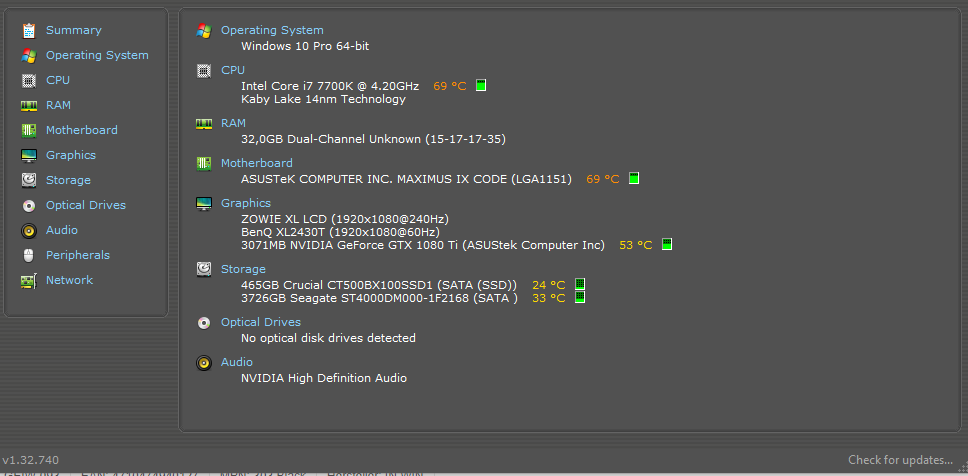Click the speaker icon beside Audio heading
Viewport: 968px width, 476px height.
[204, 362]
